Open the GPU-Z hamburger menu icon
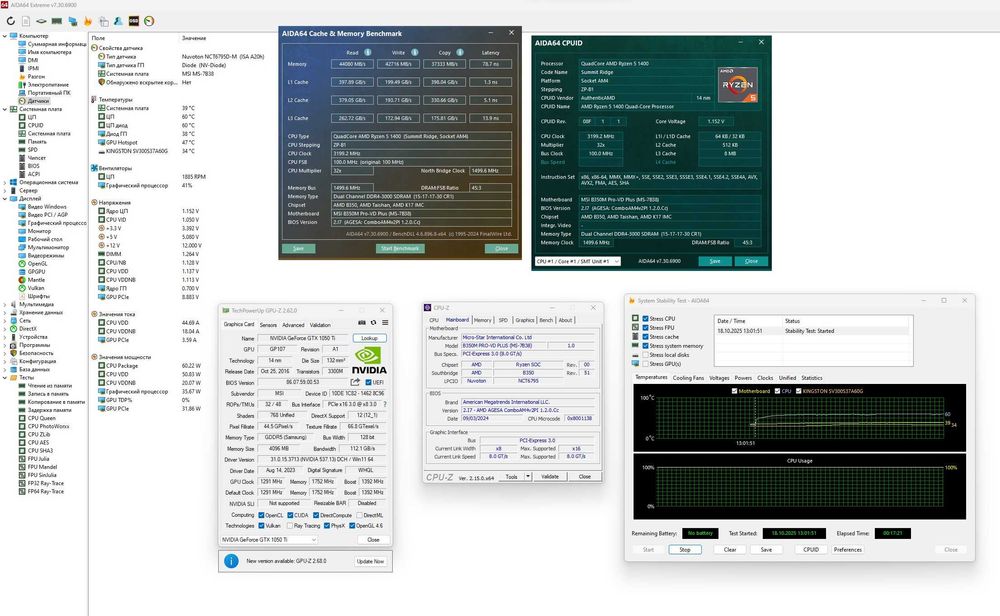 point(385,323)
